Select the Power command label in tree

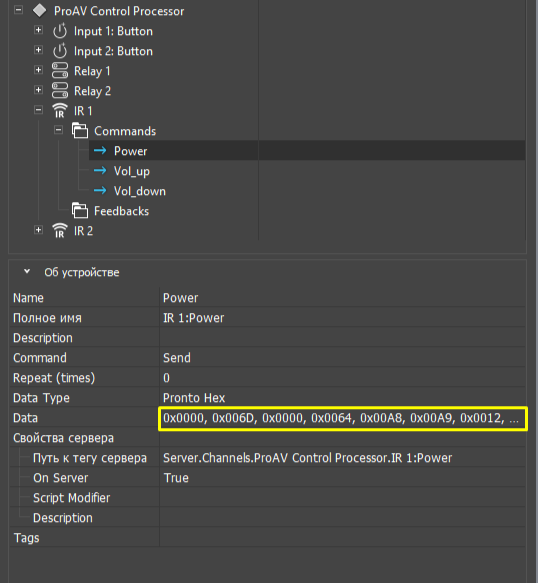point(131,151)
